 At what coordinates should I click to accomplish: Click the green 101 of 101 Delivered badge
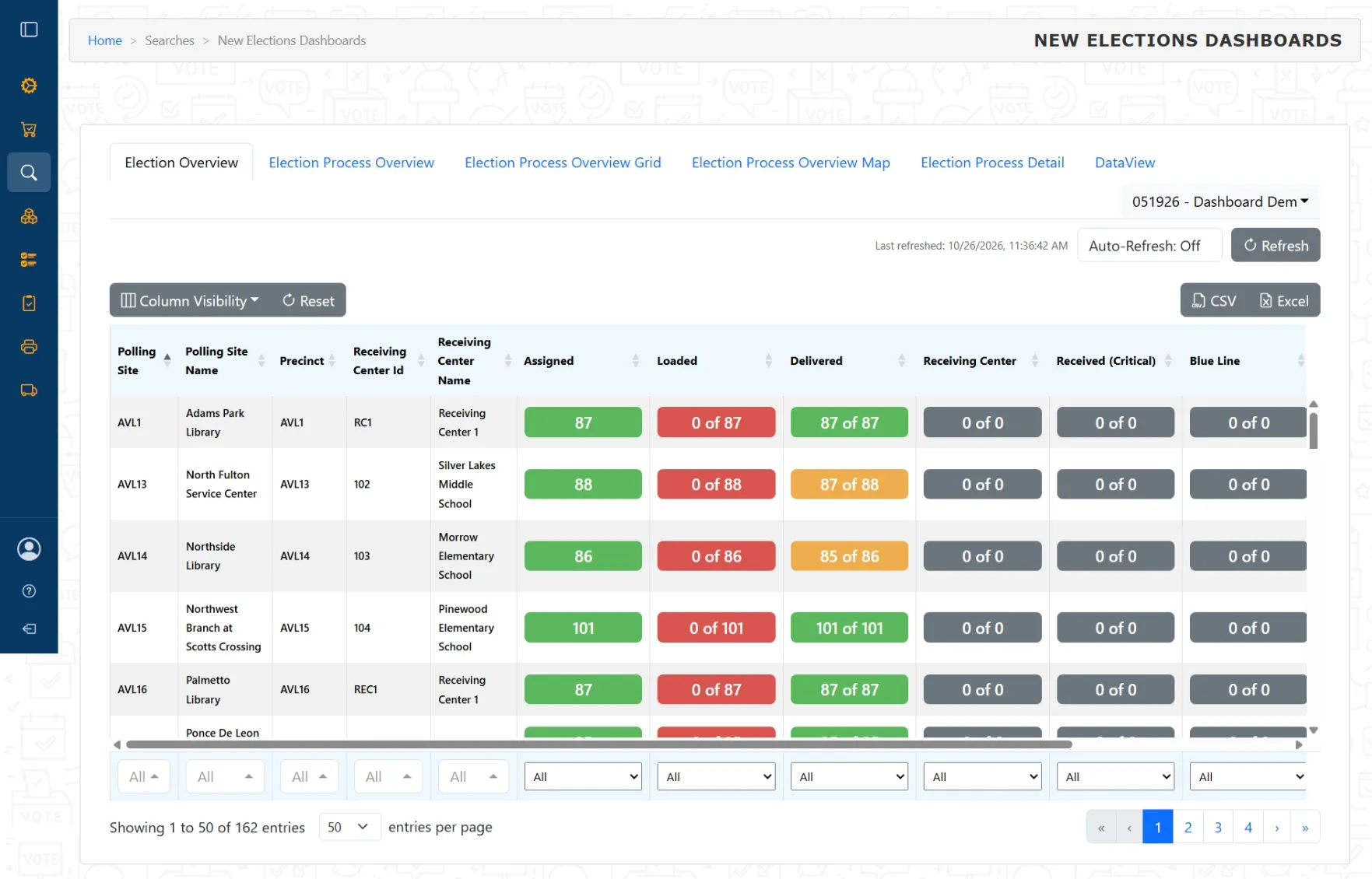coord(849,628)
